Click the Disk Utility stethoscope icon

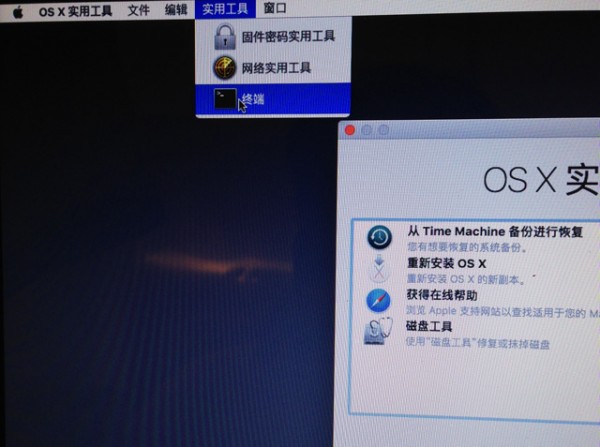point(380,332)
